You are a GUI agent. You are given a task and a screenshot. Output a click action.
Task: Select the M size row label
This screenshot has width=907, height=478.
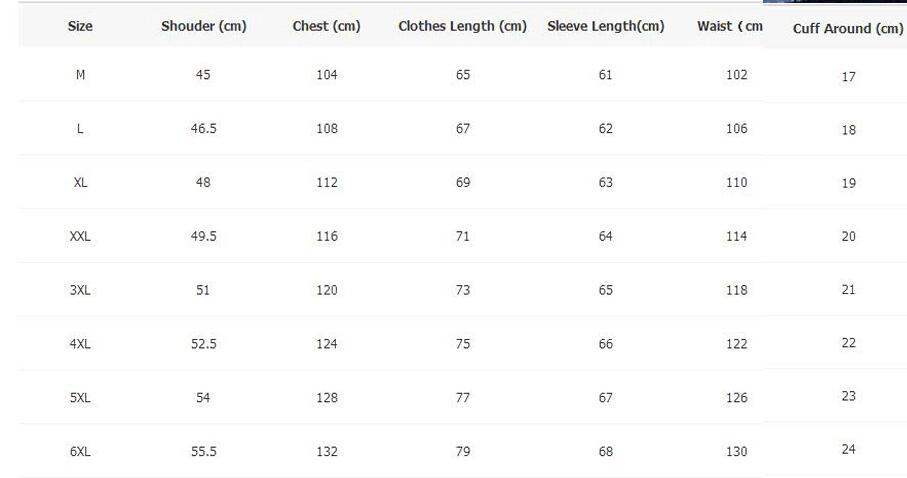[x=80, y=75]
